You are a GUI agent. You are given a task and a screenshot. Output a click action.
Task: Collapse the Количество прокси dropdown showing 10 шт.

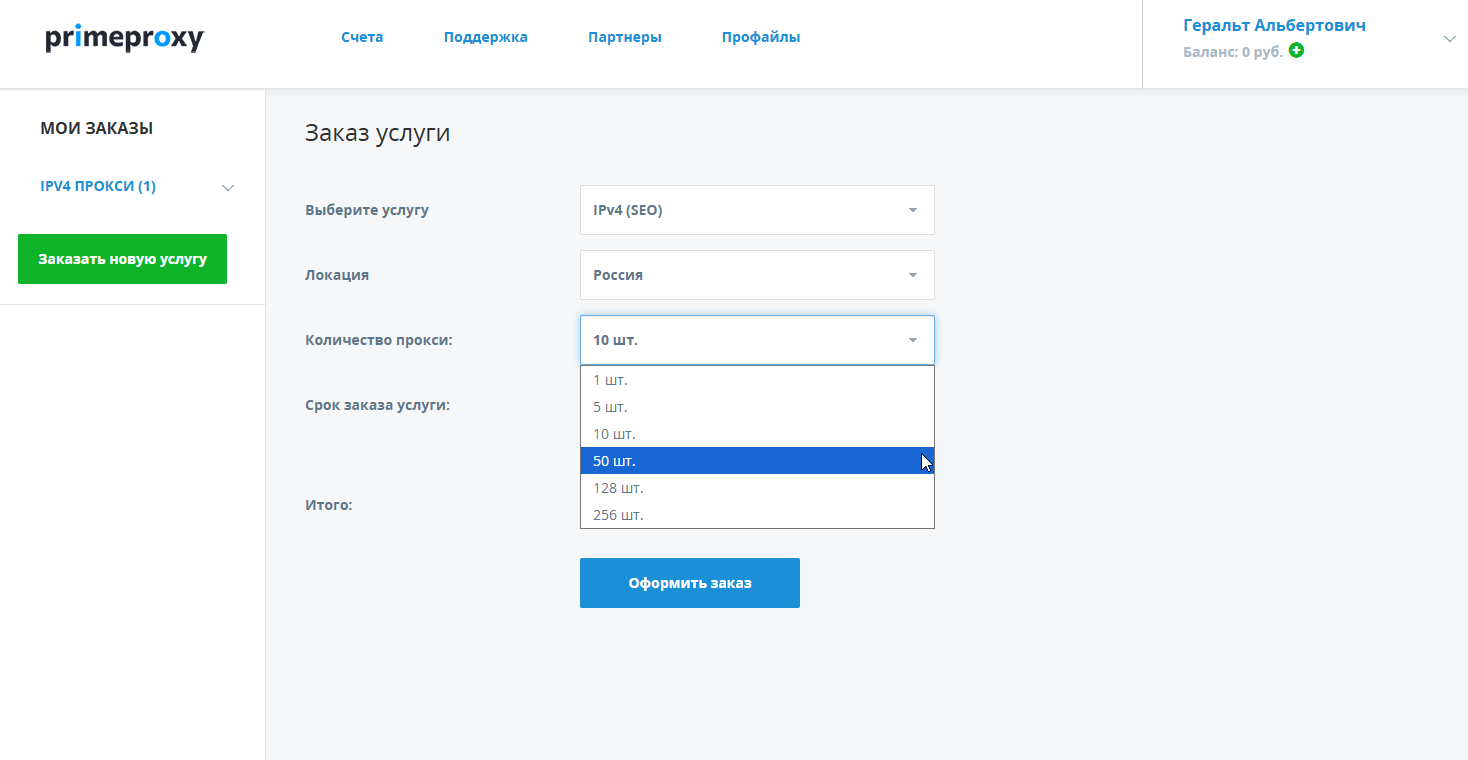click(757, 340)
